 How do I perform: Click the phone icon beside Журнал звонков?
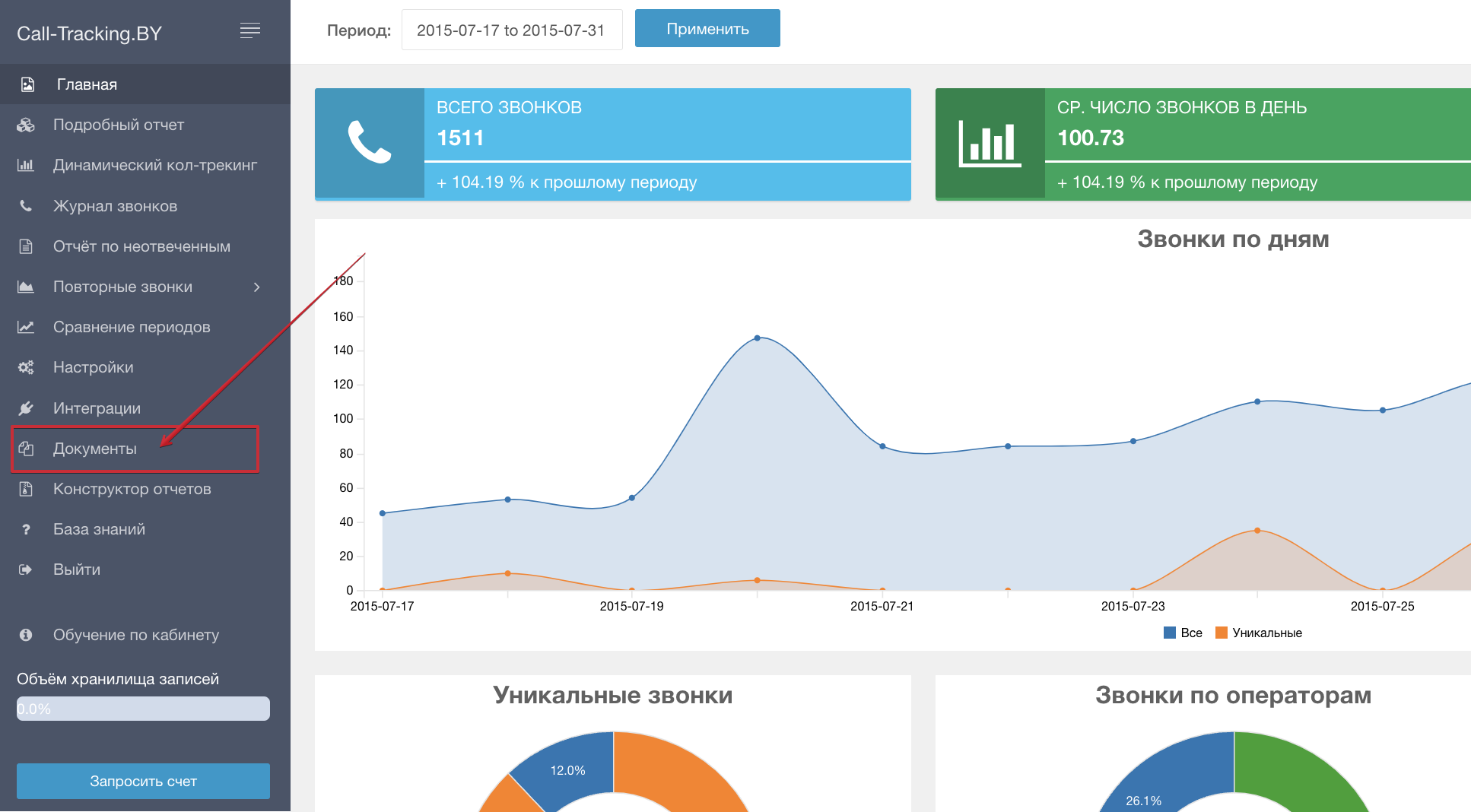(x=26, y=206)
